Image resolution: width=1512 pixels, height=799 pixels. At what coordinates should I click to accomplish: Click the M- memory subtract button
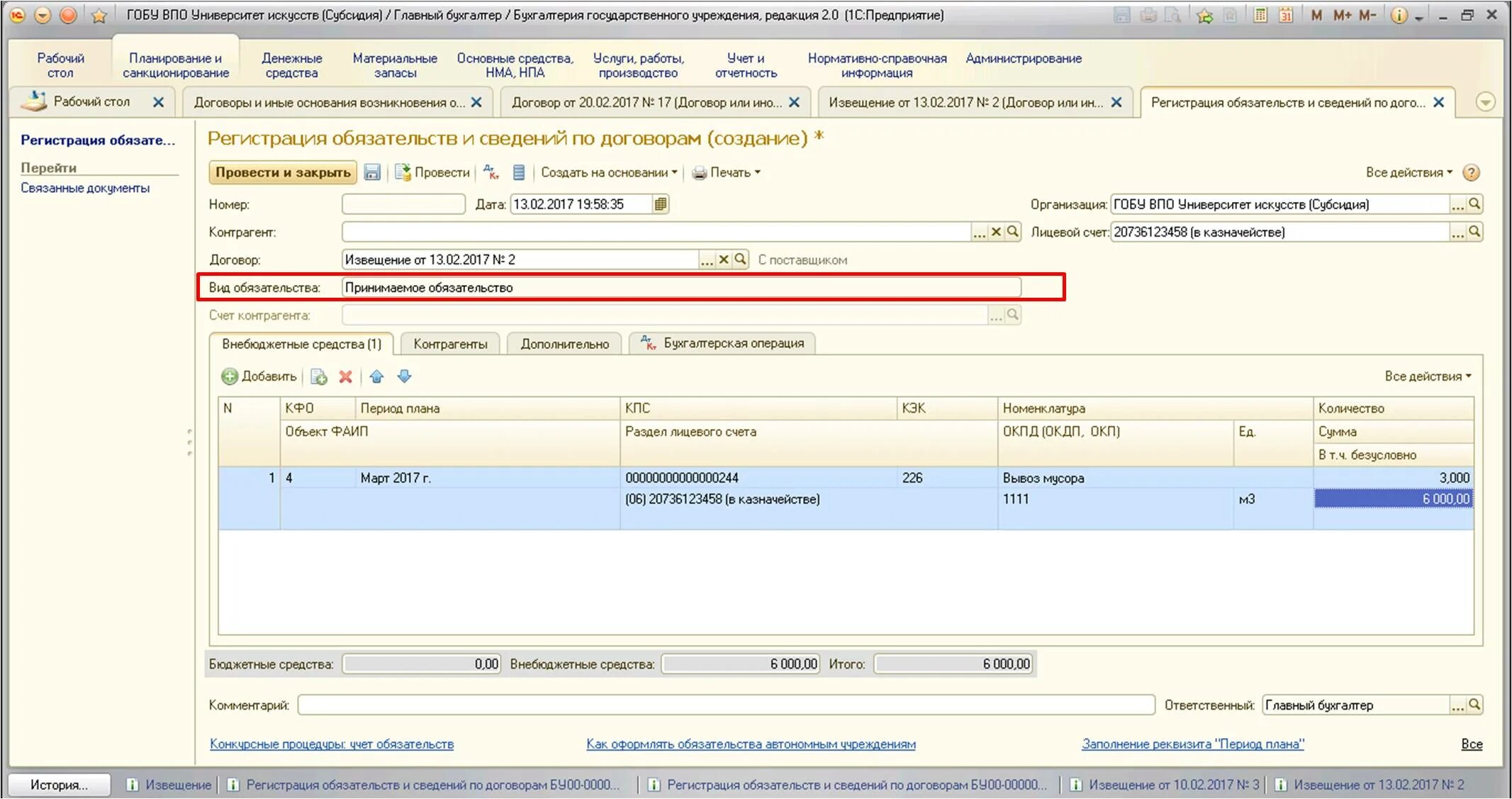coord(1367,15)
